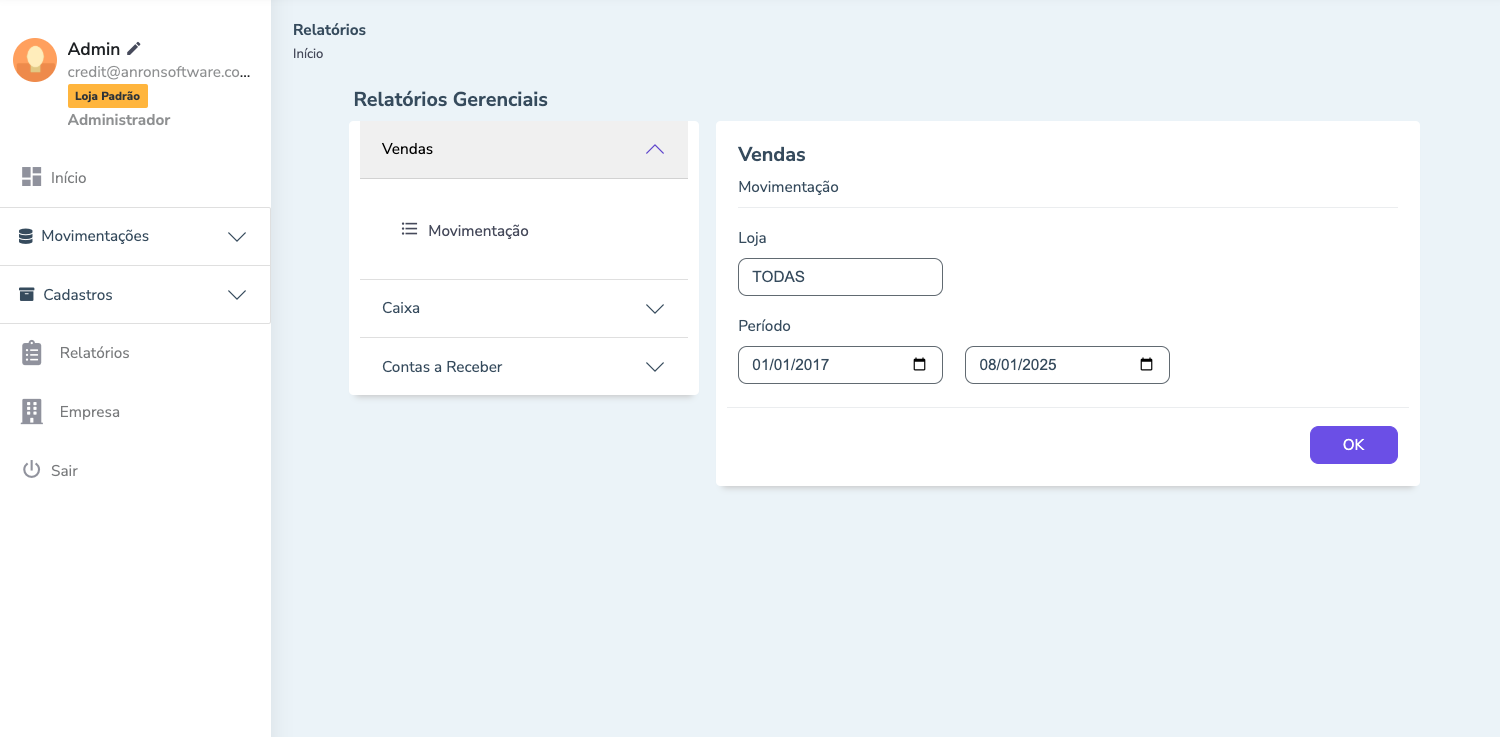Screen dimensions: 1500x737
Task: Click the Sair power icon
Action: tap(31, 470)
